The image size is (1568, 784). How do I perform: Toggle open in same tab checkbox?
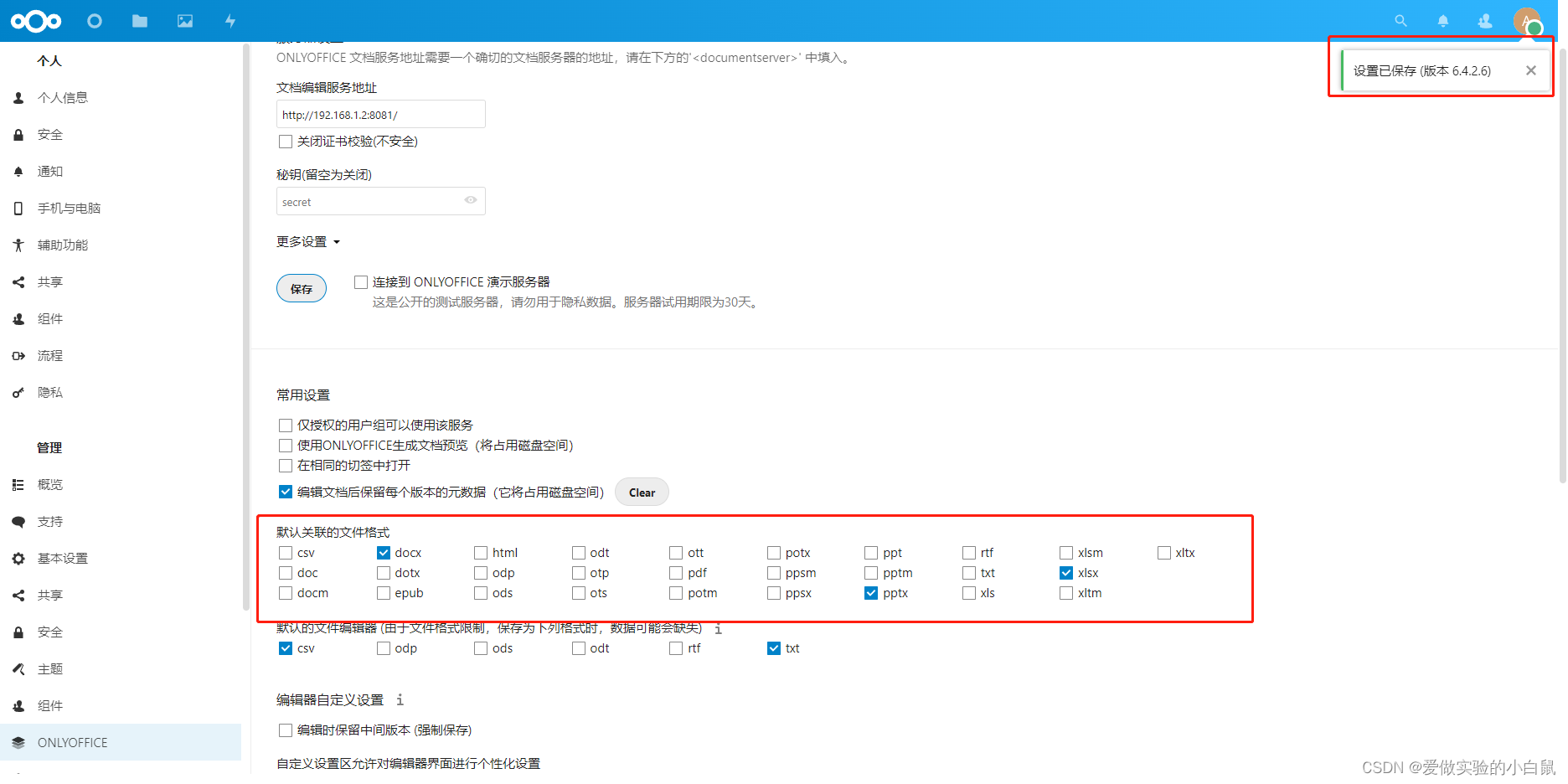286,466
